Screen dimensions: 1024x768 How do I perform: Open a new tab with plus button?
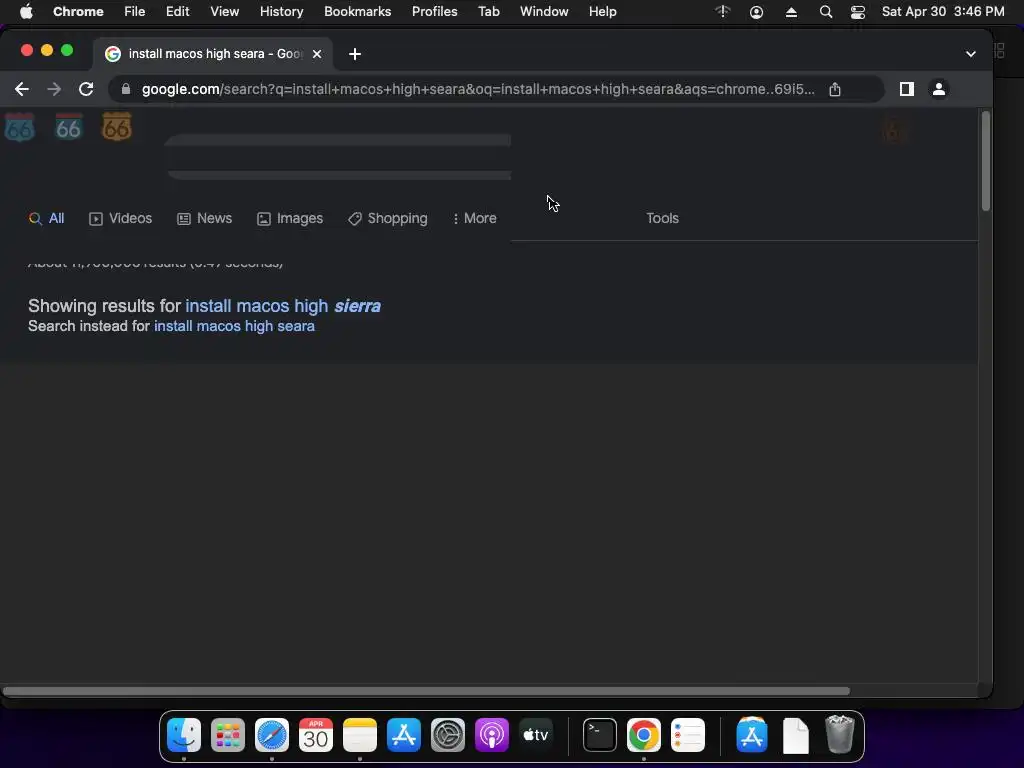click(355, 54)
